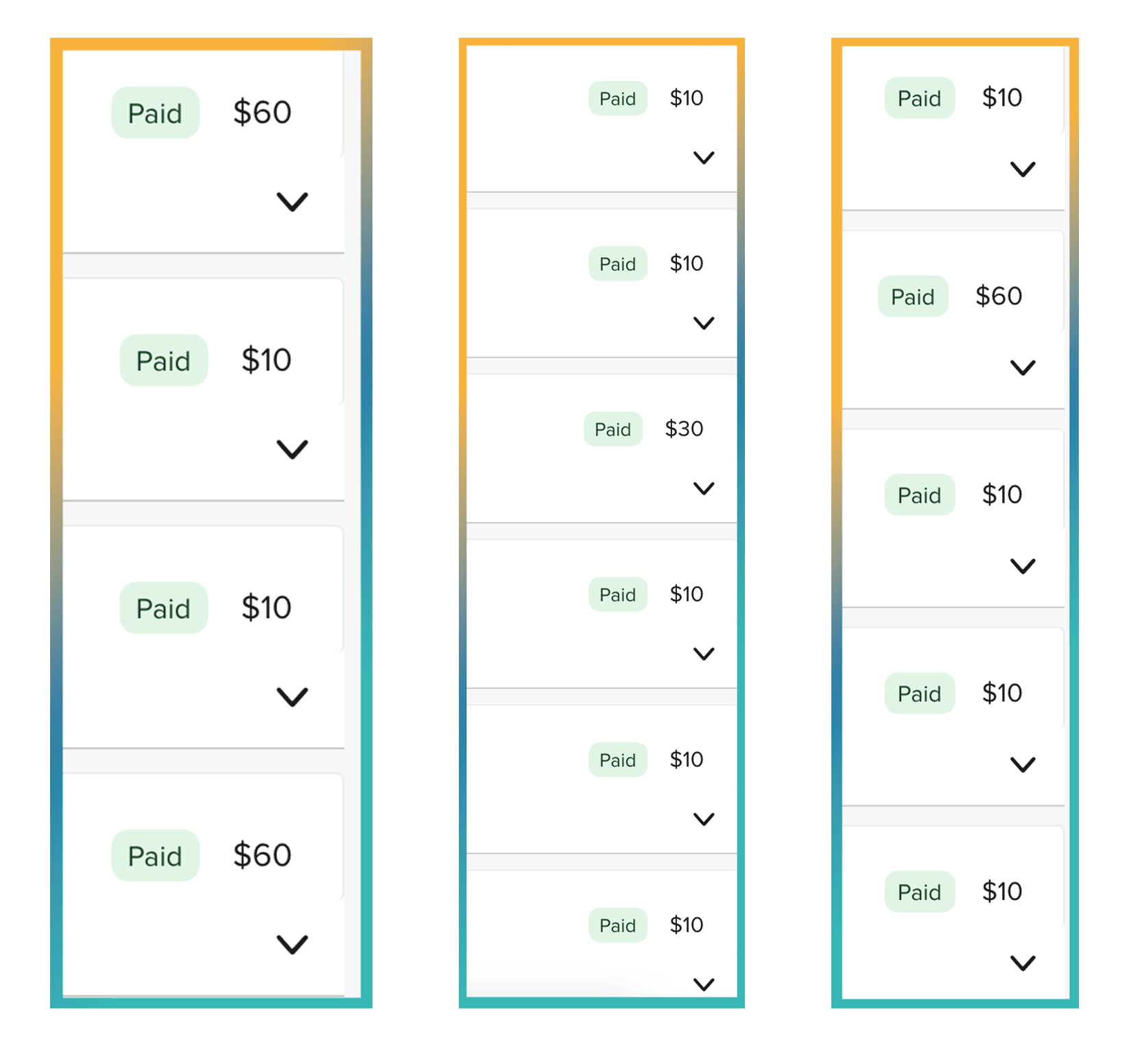Expand the bottom $10 entry in middle column
The height and width of the screenshot is (1064, 1129).
(x=703, y=984)
